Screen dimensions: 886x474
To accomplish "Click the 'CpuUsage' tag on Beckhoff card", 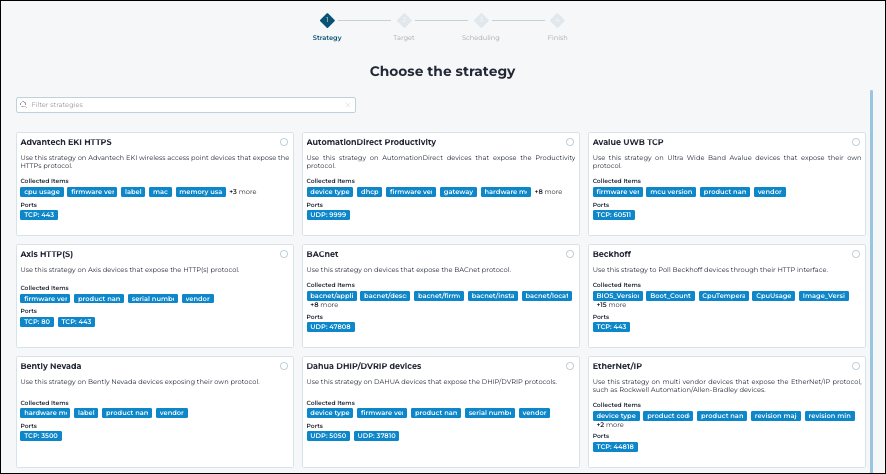I will 774,296.
